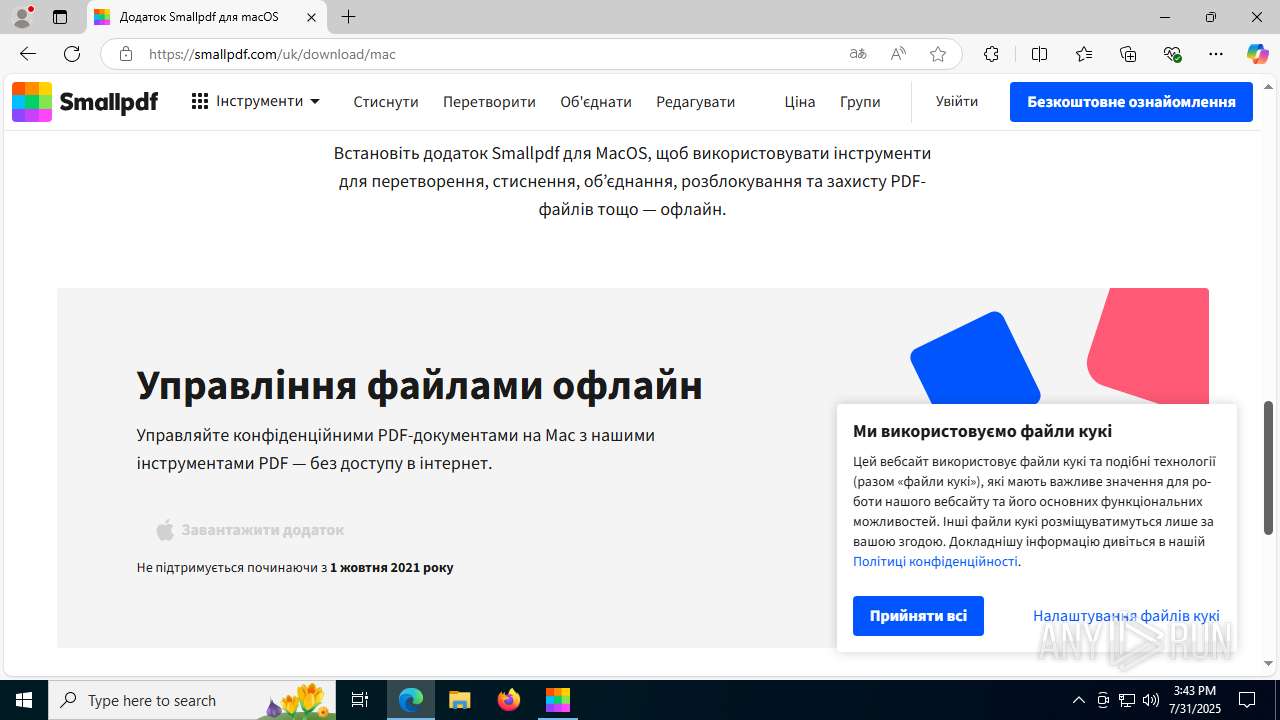Open the Copilot sidebar
The image size is (1280, 720).
pyautogui.click(x=1257, y=54)
